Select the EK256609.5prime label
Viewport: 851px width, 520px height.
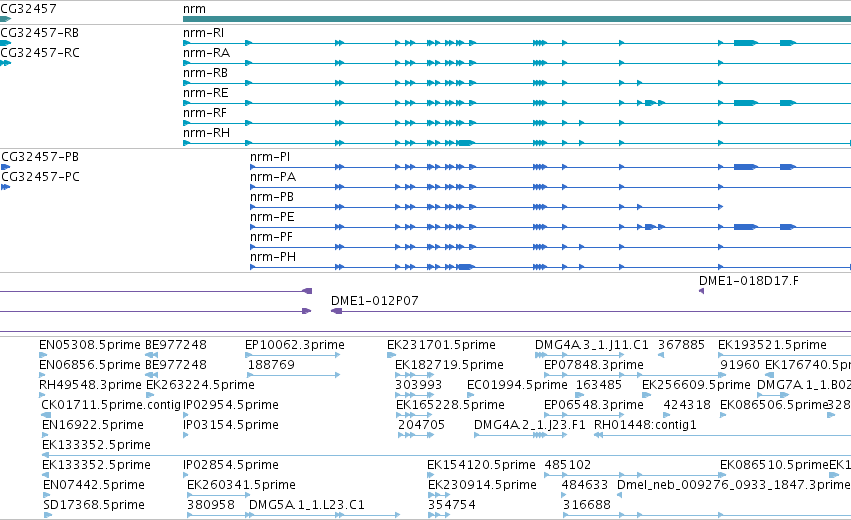(x=696, y=385)
